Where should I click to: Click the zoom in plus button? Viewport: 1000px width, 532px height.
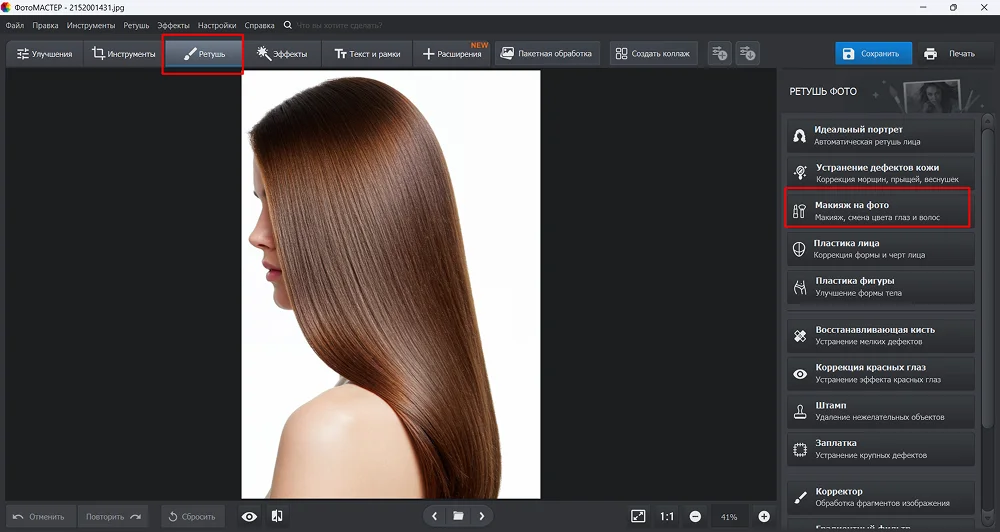[x=764, y=517]
